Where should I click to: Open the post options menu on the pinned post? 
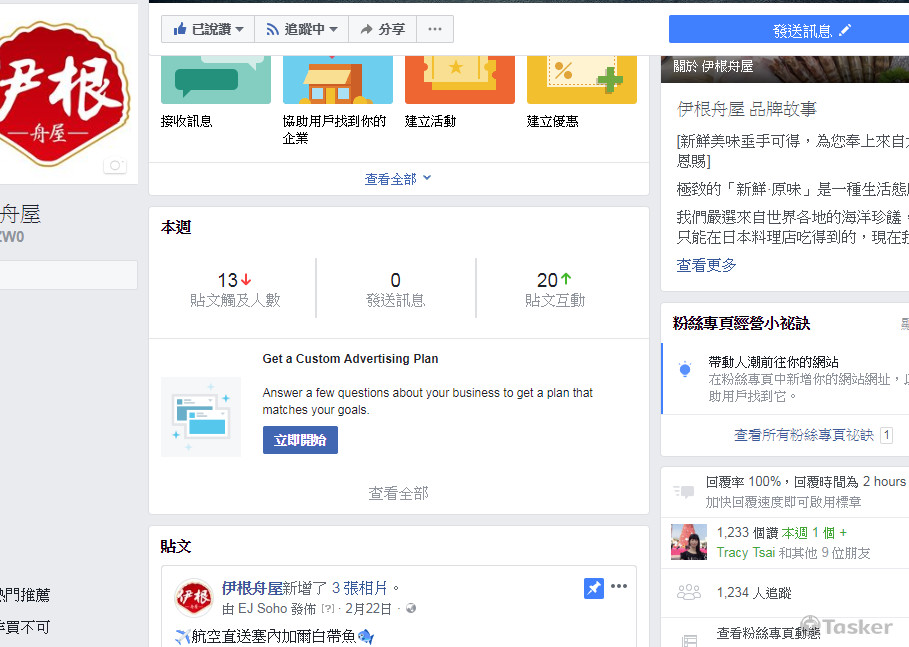pos(619,588)
